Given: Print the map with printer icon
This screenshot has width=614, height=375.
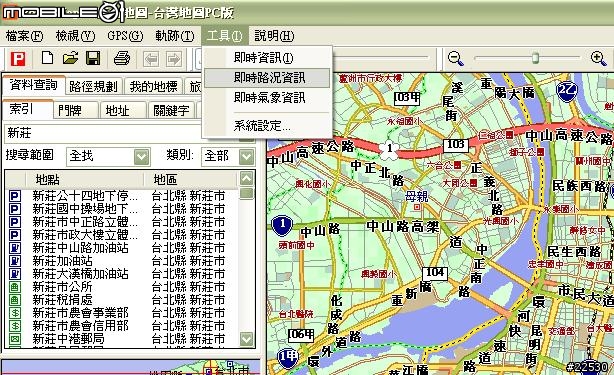Looking at the screenshot, I should 122,59.
